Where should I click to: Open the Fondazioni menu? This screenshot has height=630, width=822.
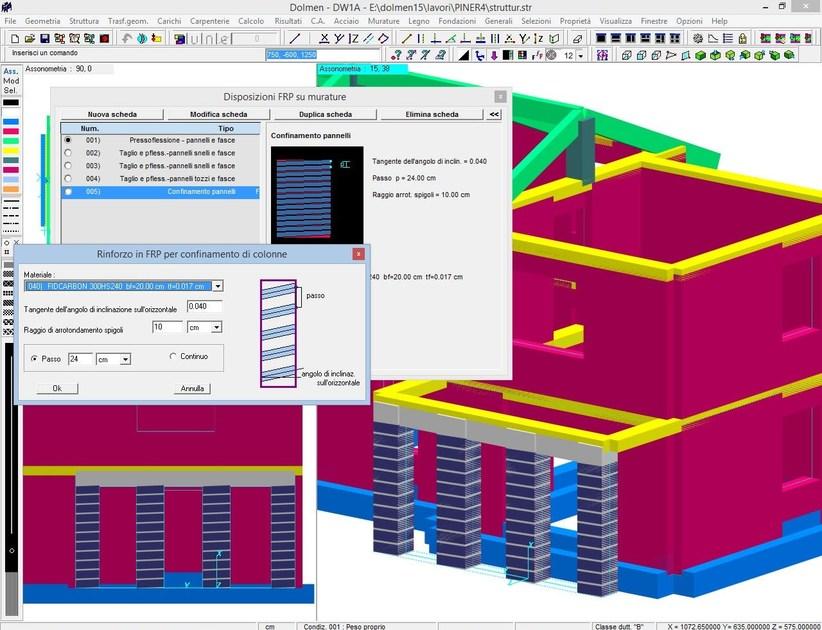pos(457,20)
